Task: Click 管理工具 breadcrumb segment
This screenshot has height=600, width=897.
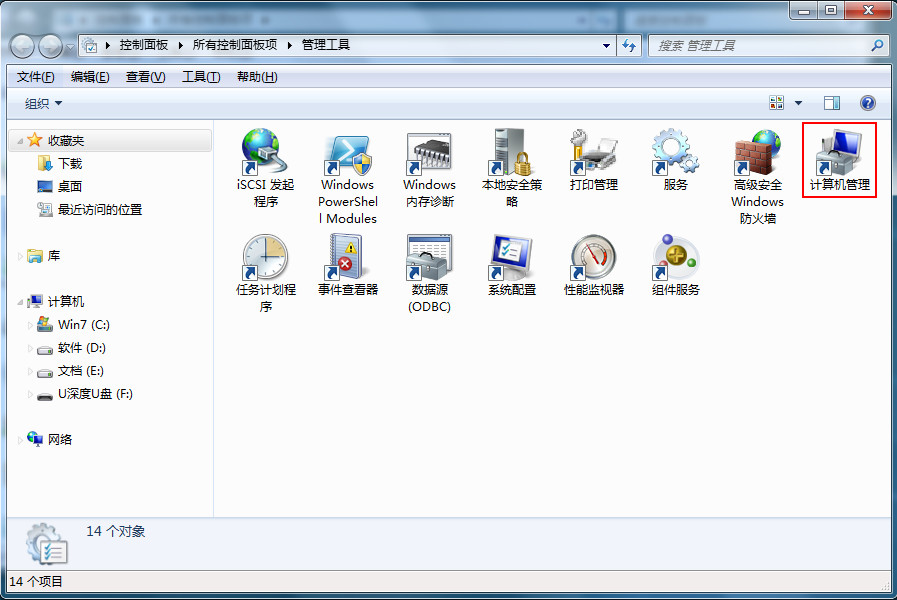Action: tap(326, 45)
